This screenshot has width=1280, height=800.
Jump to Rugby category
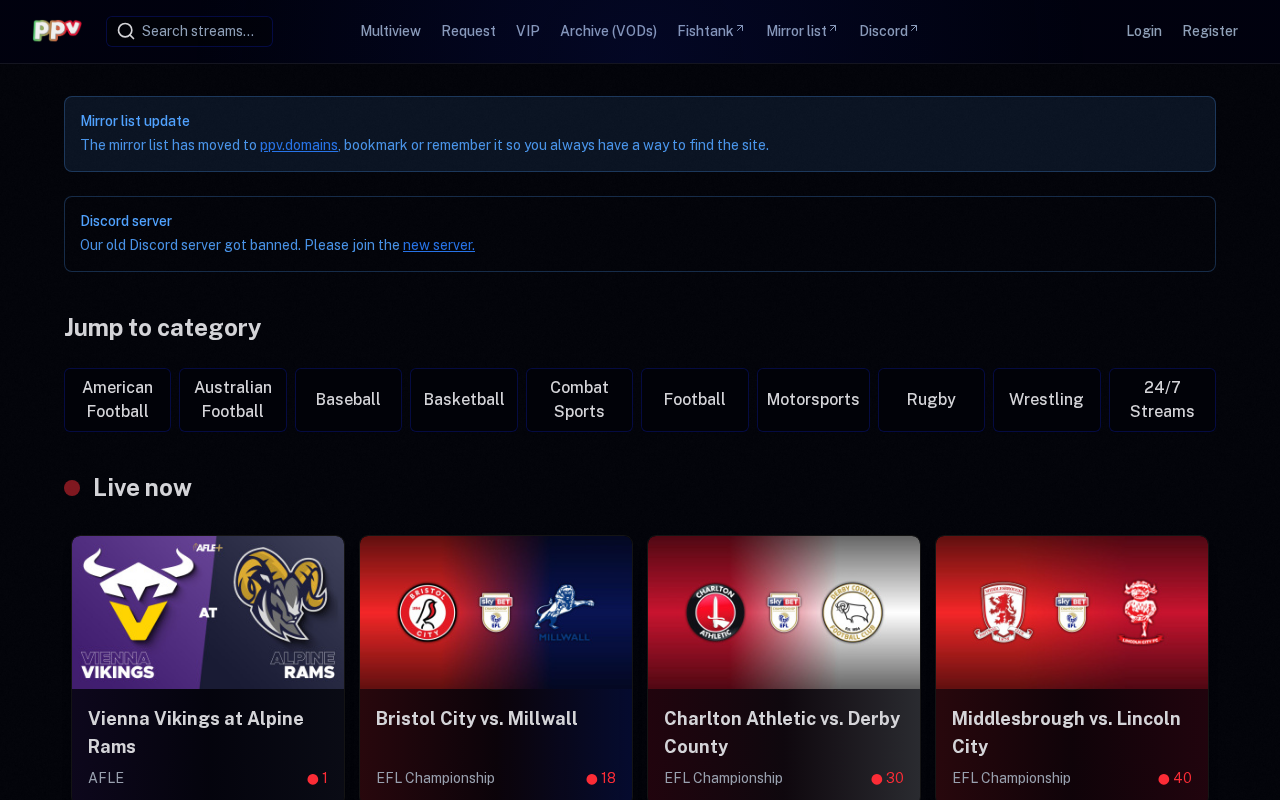coord(931,400)
